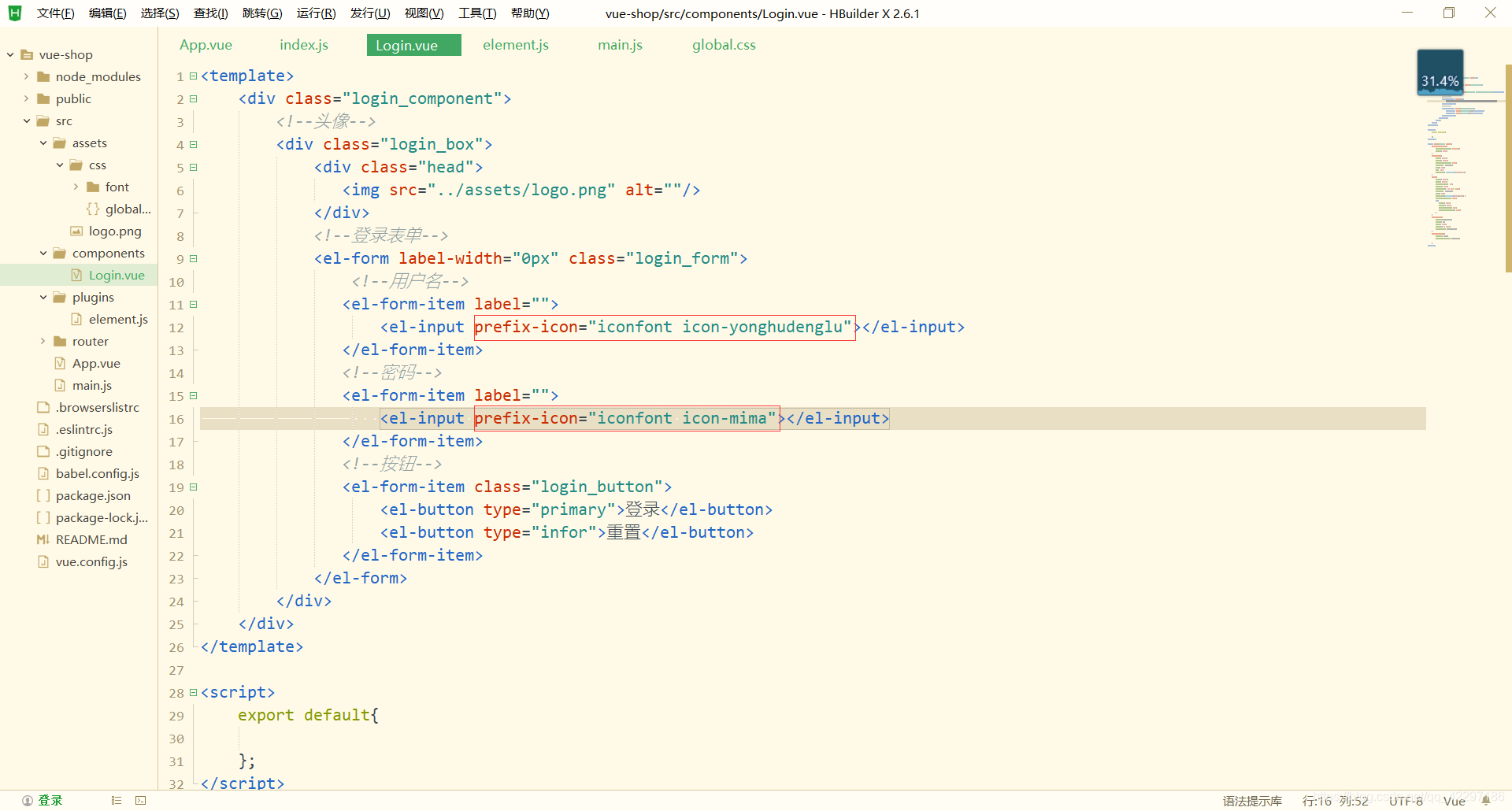Click the package.json file icon

coord(43,495)
